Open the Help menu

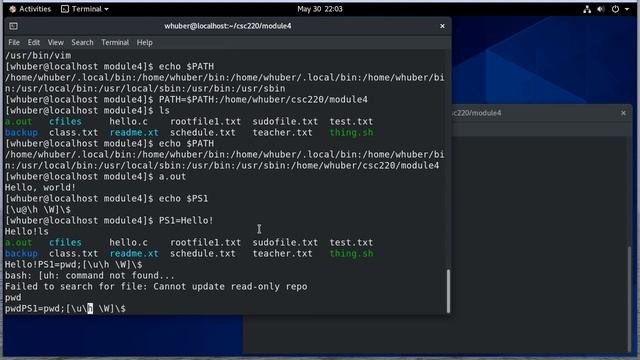coord(144,42)
